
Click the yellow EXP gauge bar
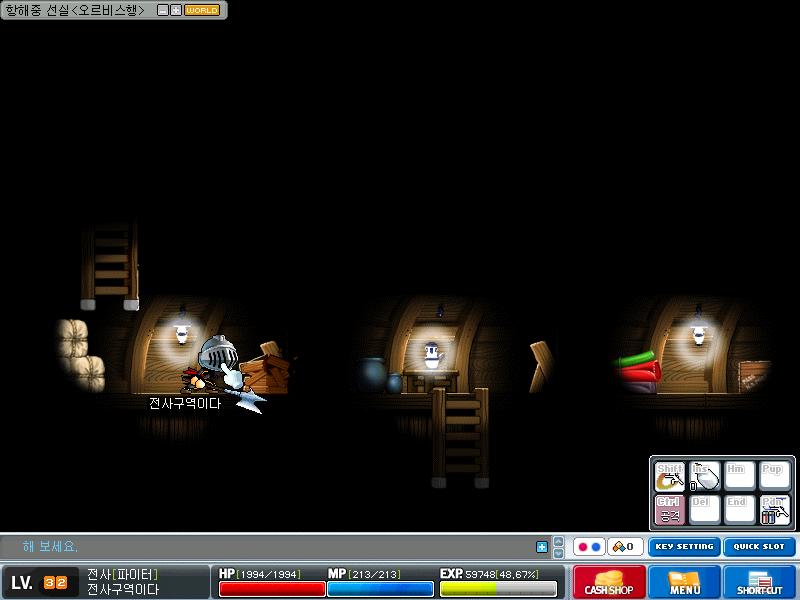pos(498,589)
